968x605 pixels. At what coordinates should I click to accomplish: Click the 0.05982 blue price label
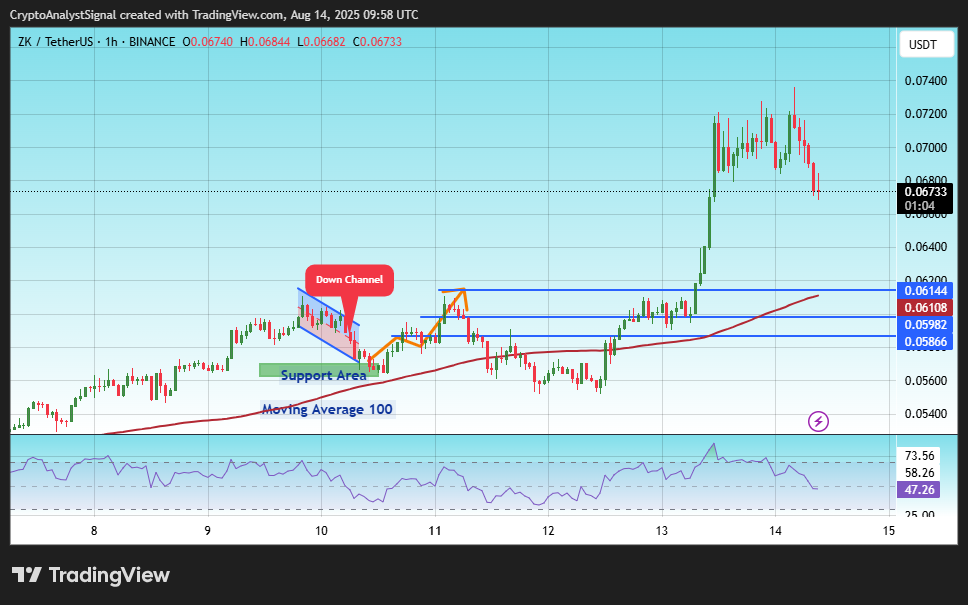coord(925,325)
